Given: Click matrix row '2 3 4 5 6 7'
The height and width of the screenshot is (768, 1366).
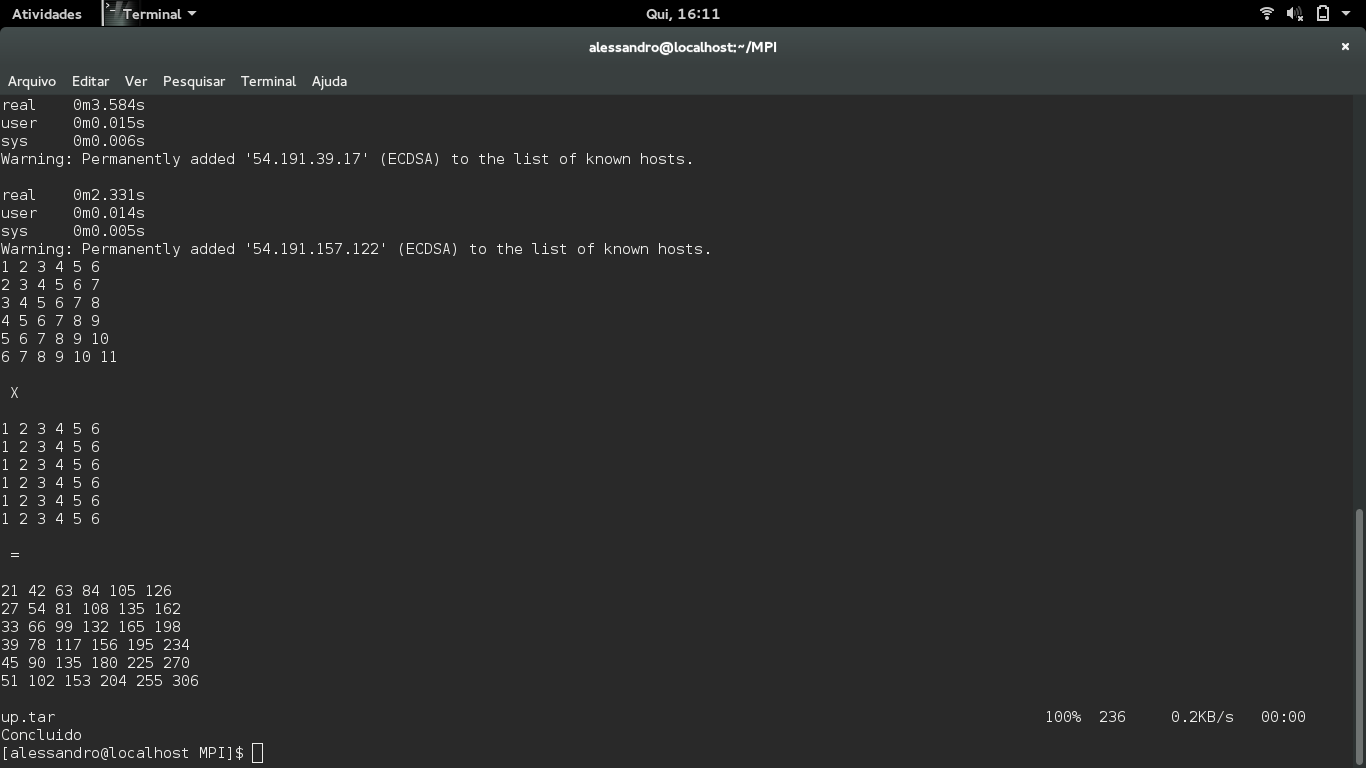Looking at the screenshot, I should tap(50, 285).
